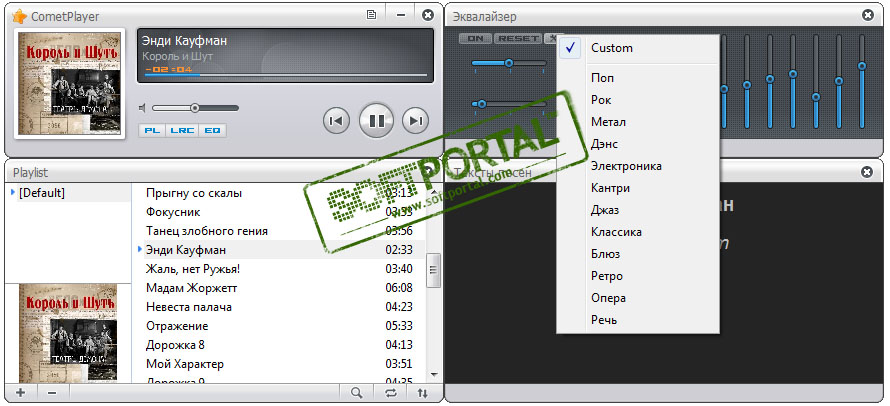890x406 pixels.
Task: Choose the Кантри equalizer preset
Action: [x=638, y=188]
